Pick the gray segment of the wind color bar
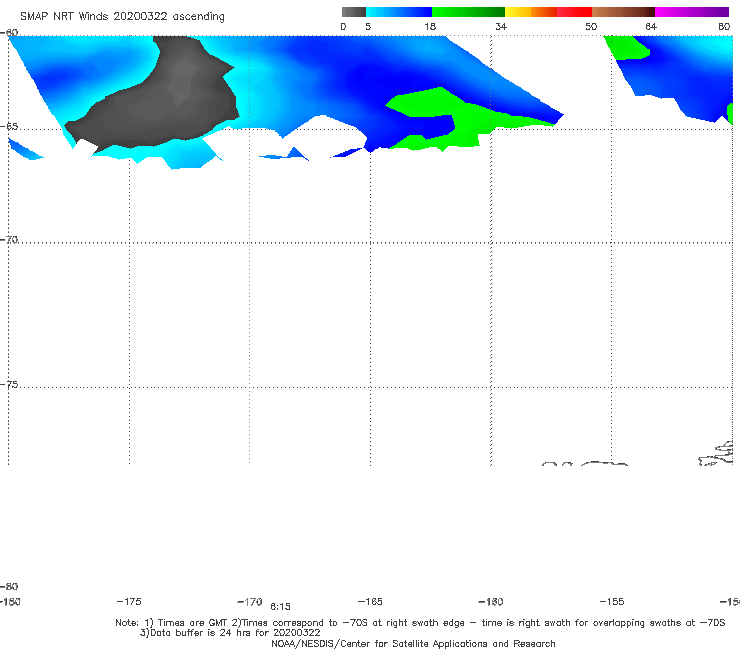Image resolution: width=740 pixels, height=650 pixels. (x=354, y=12)
